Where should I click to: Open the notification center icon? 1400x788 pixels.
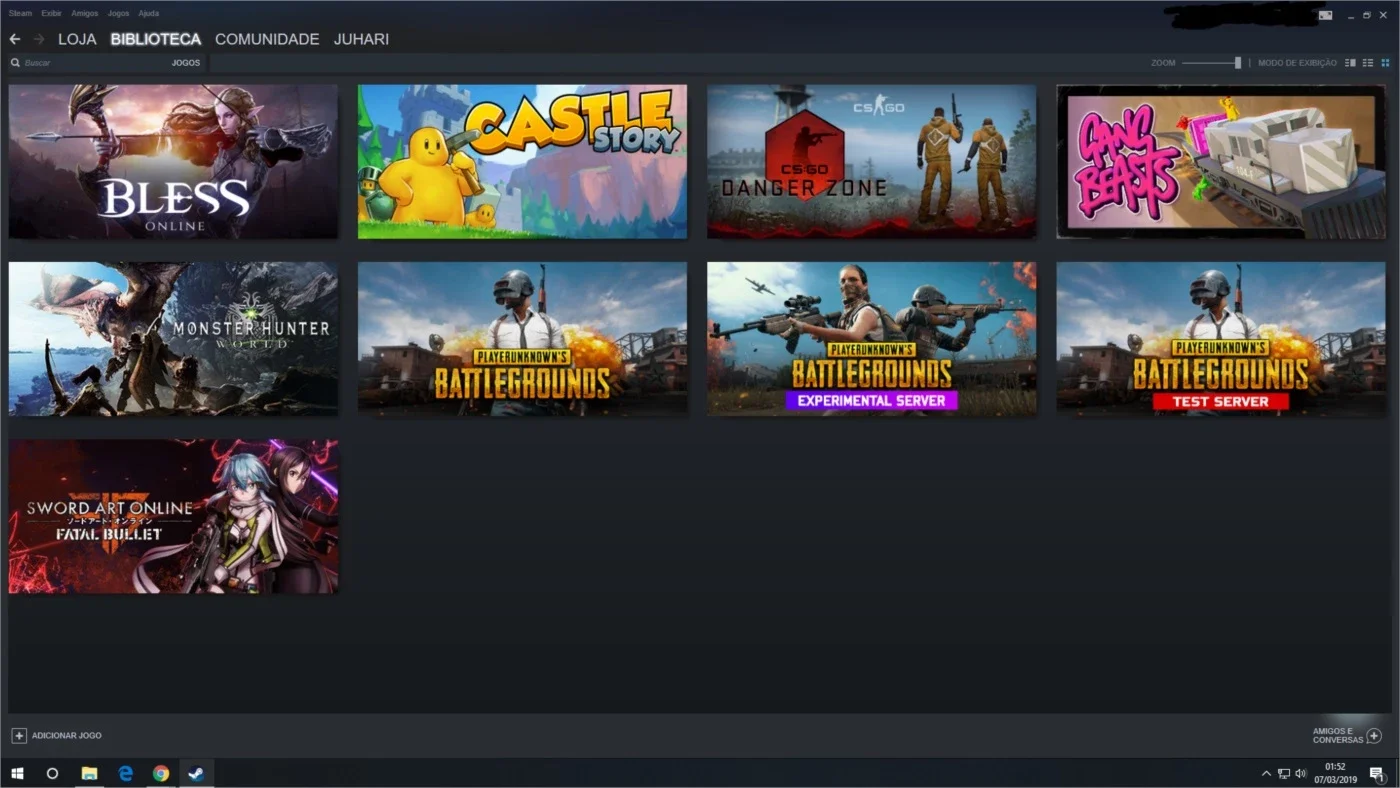[1376, 773]
